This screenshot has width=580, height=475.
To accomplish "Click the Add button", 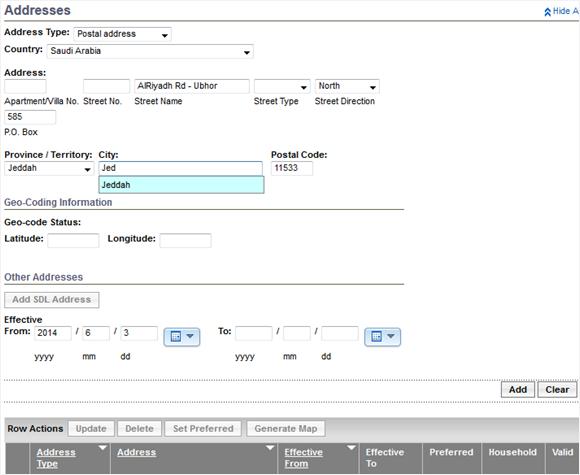I will [x=517, y=390].
